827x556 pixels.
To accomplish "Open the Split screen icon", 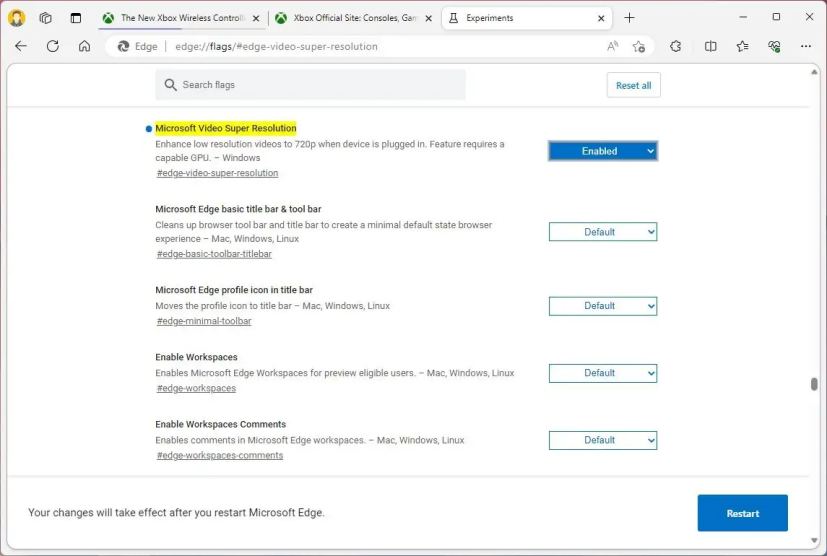I will [710, 46].
